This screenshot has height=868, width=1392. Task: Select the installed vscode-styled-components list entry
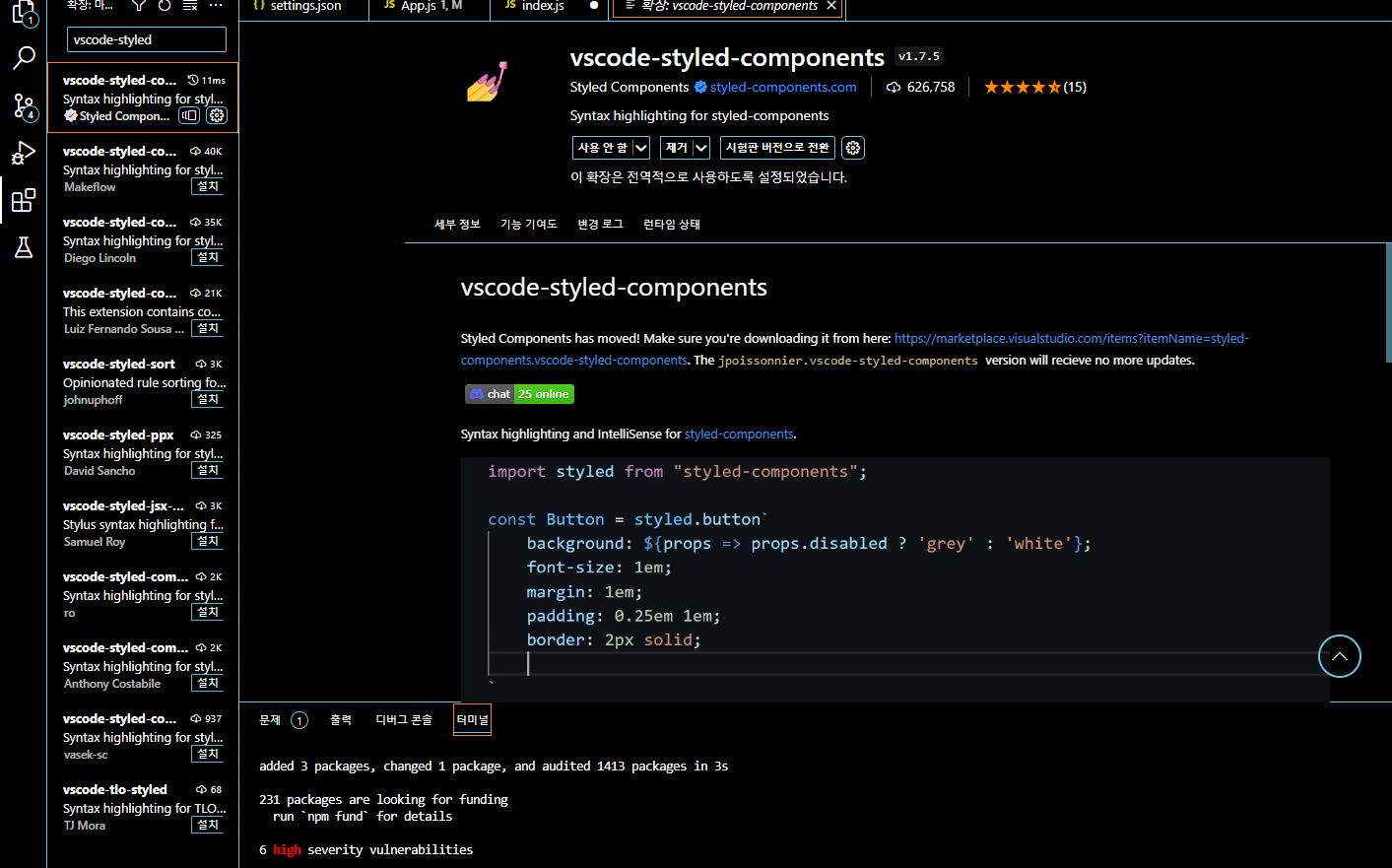pyautogui.click(x=143, y=97)
